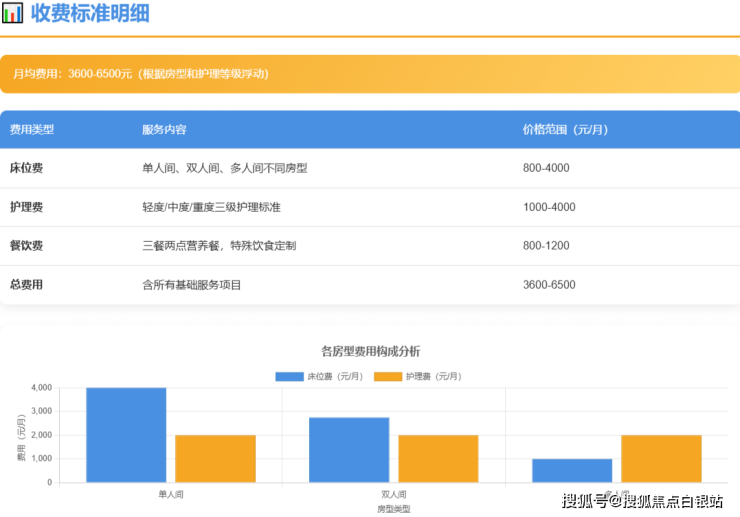Screen dimensions: 740x517
Task: Click the 各房型费用构成分析 chart title
Action: (370, 351)
